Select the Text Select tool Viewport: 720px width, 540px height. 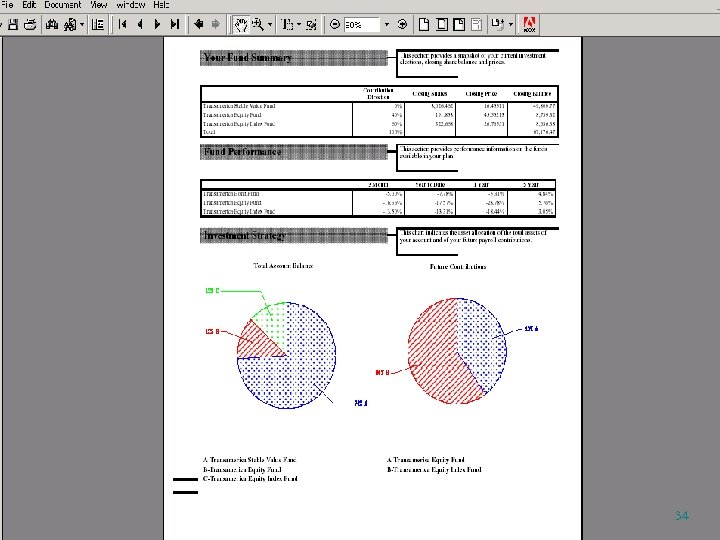(287, 24)
